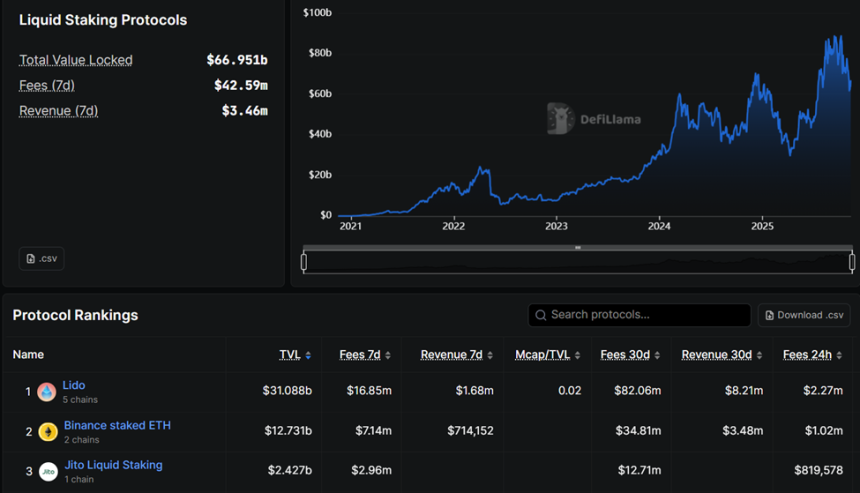Click the Lido protocol logo icon

[x=47, y=392]
